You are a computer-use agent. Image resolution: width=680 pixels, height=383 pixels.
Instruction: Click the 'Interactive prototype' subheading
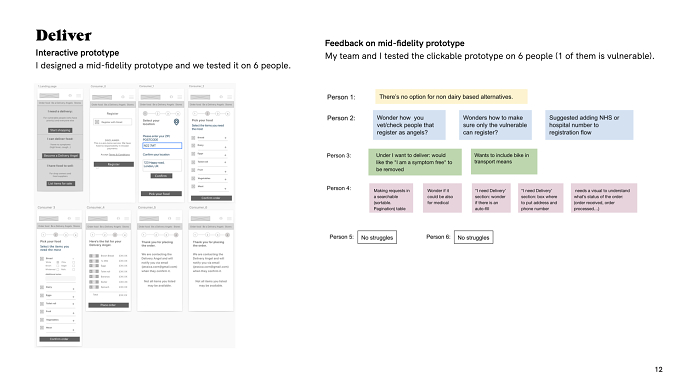[x=77, y=53]
